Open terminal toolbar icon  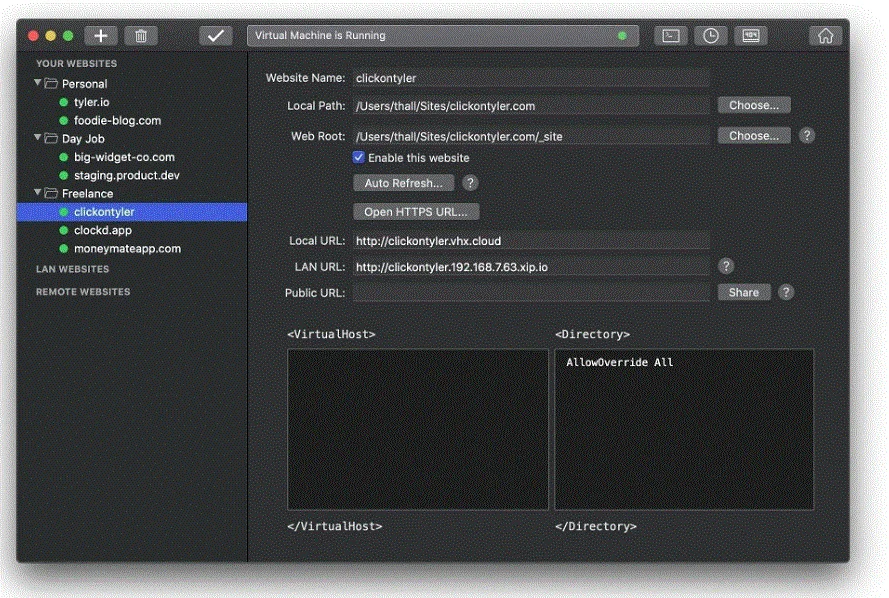coord(671,36)
